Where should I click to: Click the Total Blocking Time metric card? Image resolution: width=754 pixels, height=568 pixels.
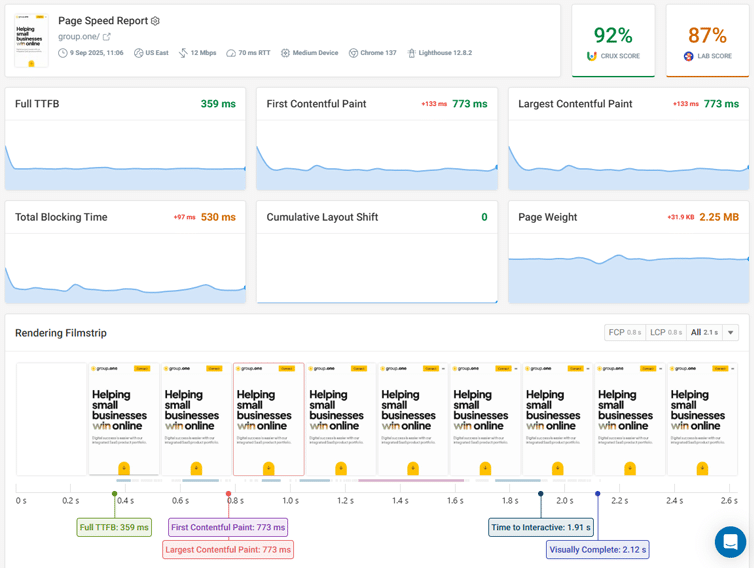pos(125,252)
